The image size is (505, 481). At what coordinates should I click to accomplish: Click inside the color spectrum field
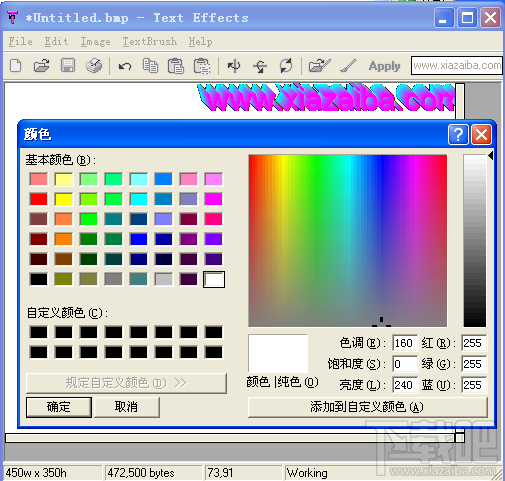pos(348,241)
